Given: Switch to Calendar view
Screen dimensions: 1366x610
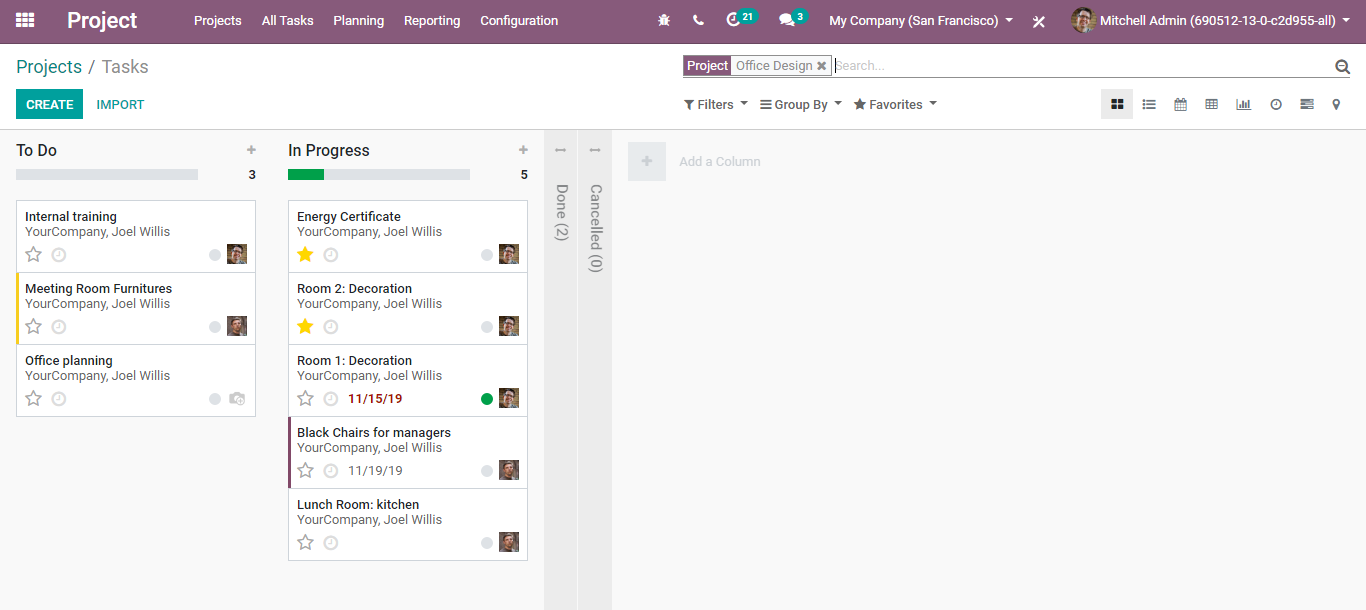Looking at the screenshot, I should pos(1180,104).
